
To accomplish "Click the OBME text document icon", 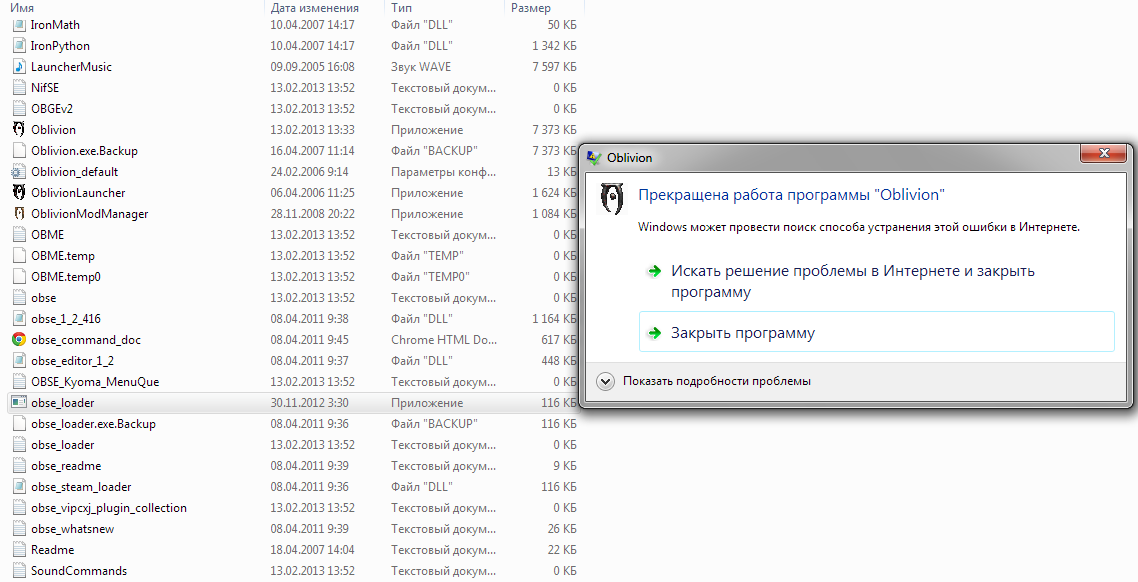I will pyautogui.click(x=19, y=234).
